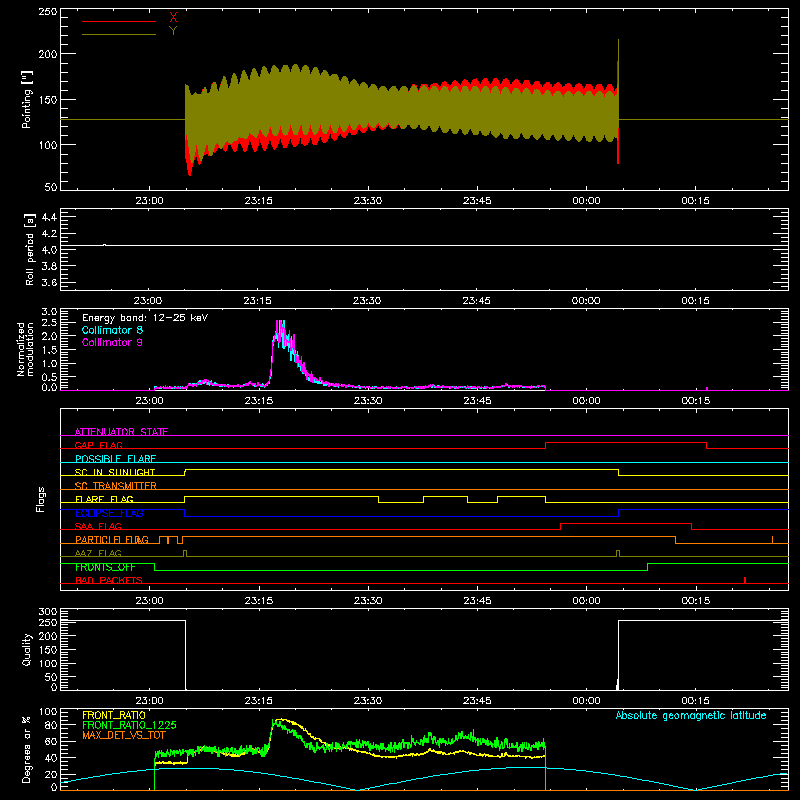Click the Roll period axis title
800x800 pixels.
(x=30, y=249)
